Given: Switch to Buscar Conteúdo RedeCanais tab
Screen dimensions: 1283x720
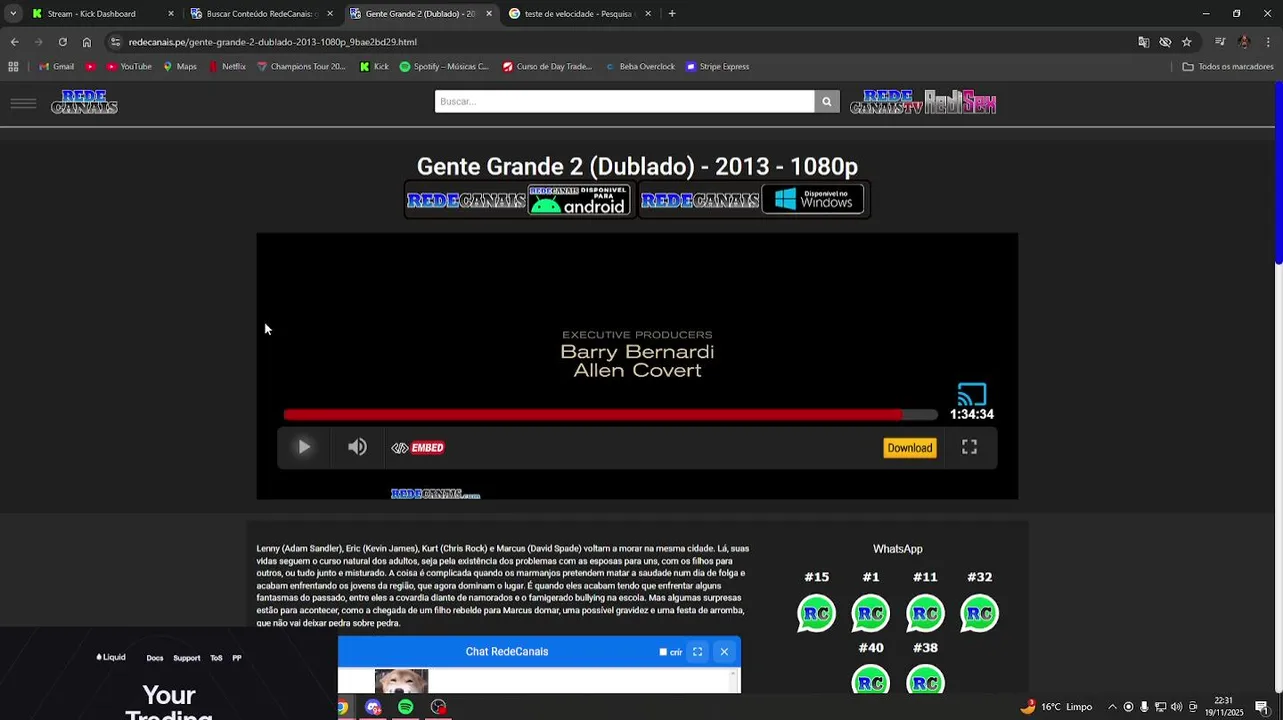Looking at the screenshot, I should coord(260,14).
